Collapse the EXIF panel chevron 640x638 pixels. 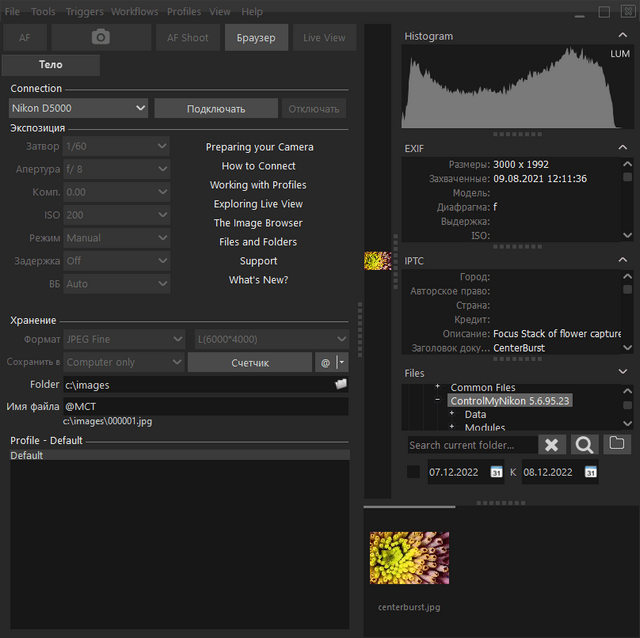[x=623, y=148]
